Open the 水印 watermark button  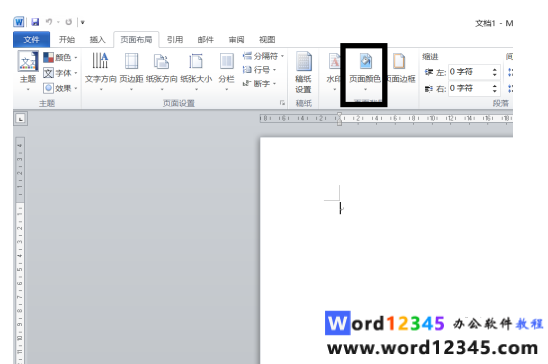(333, 71)
